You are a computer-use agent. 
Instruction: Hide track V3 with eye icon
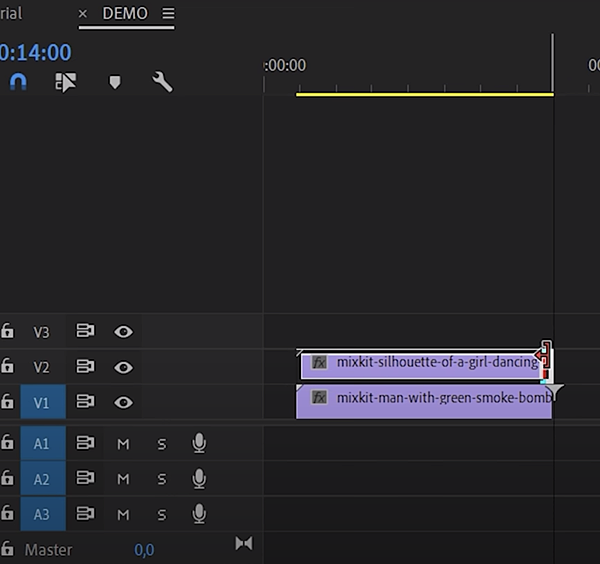point(123,332)
